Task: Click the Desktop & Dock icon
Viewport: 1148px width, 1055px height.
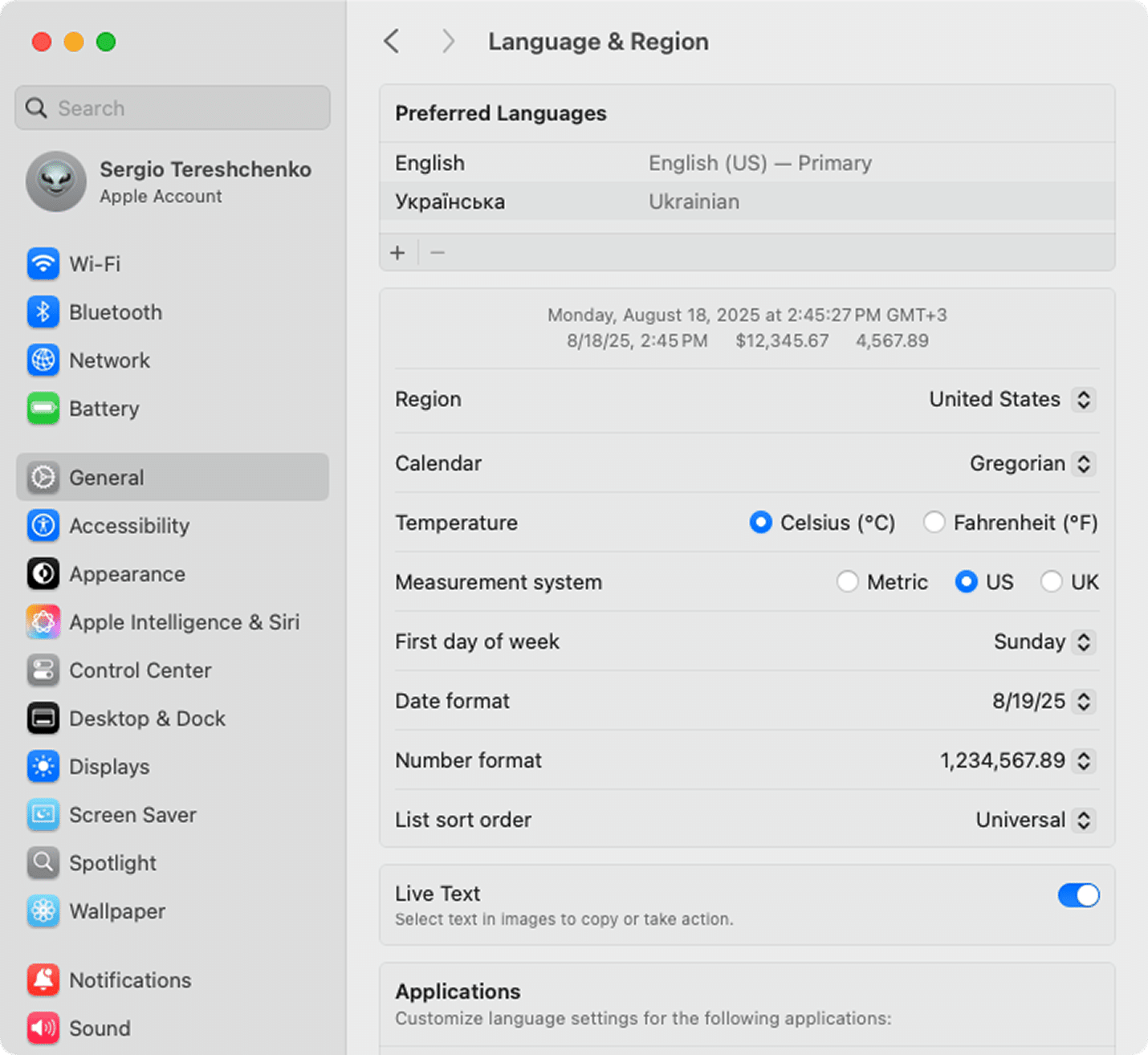Action: click(43, 719)
